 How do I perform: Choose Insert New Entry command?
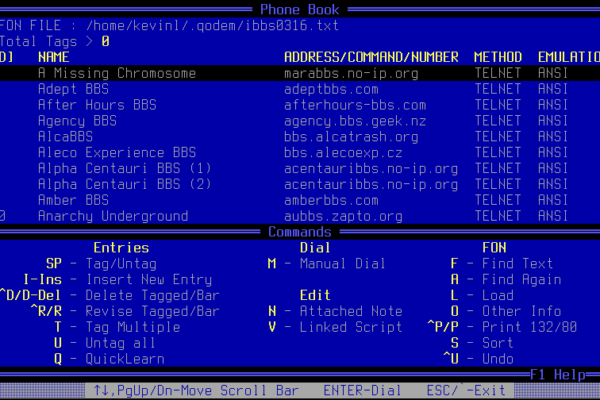pyautogui.click(x=148, y=280)
